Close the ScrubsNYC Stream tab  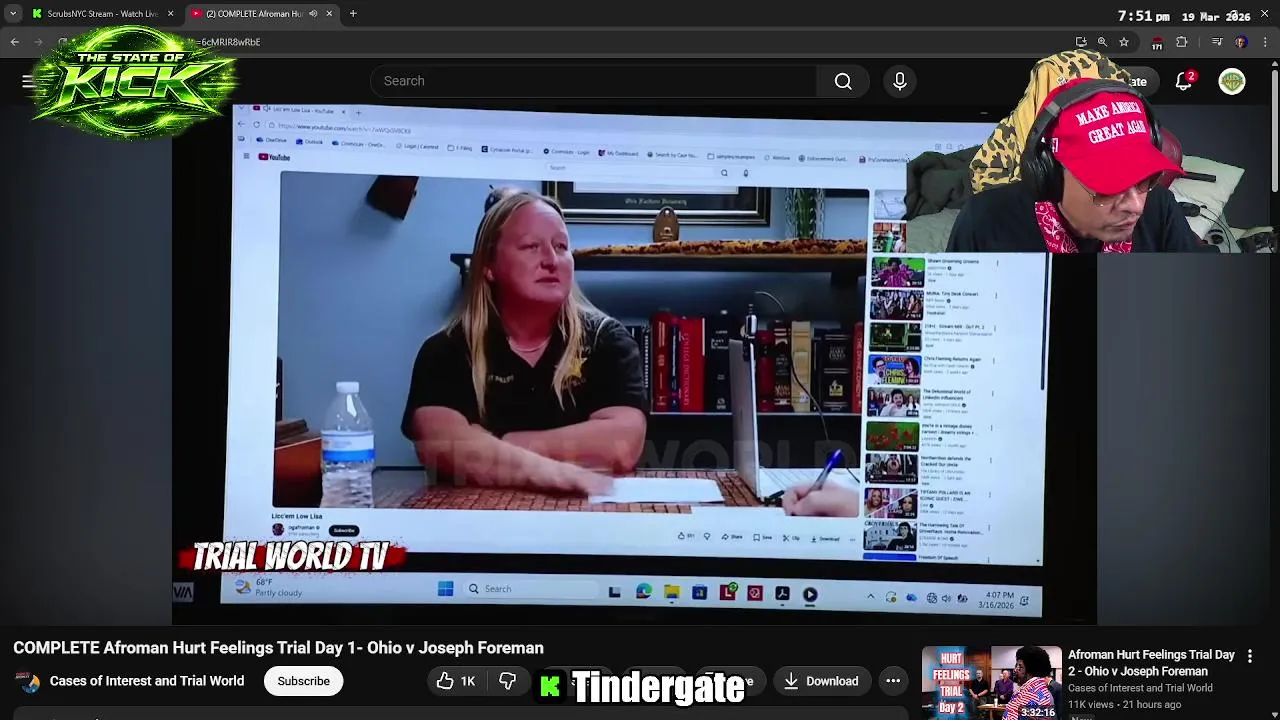(x=170, y=14)
